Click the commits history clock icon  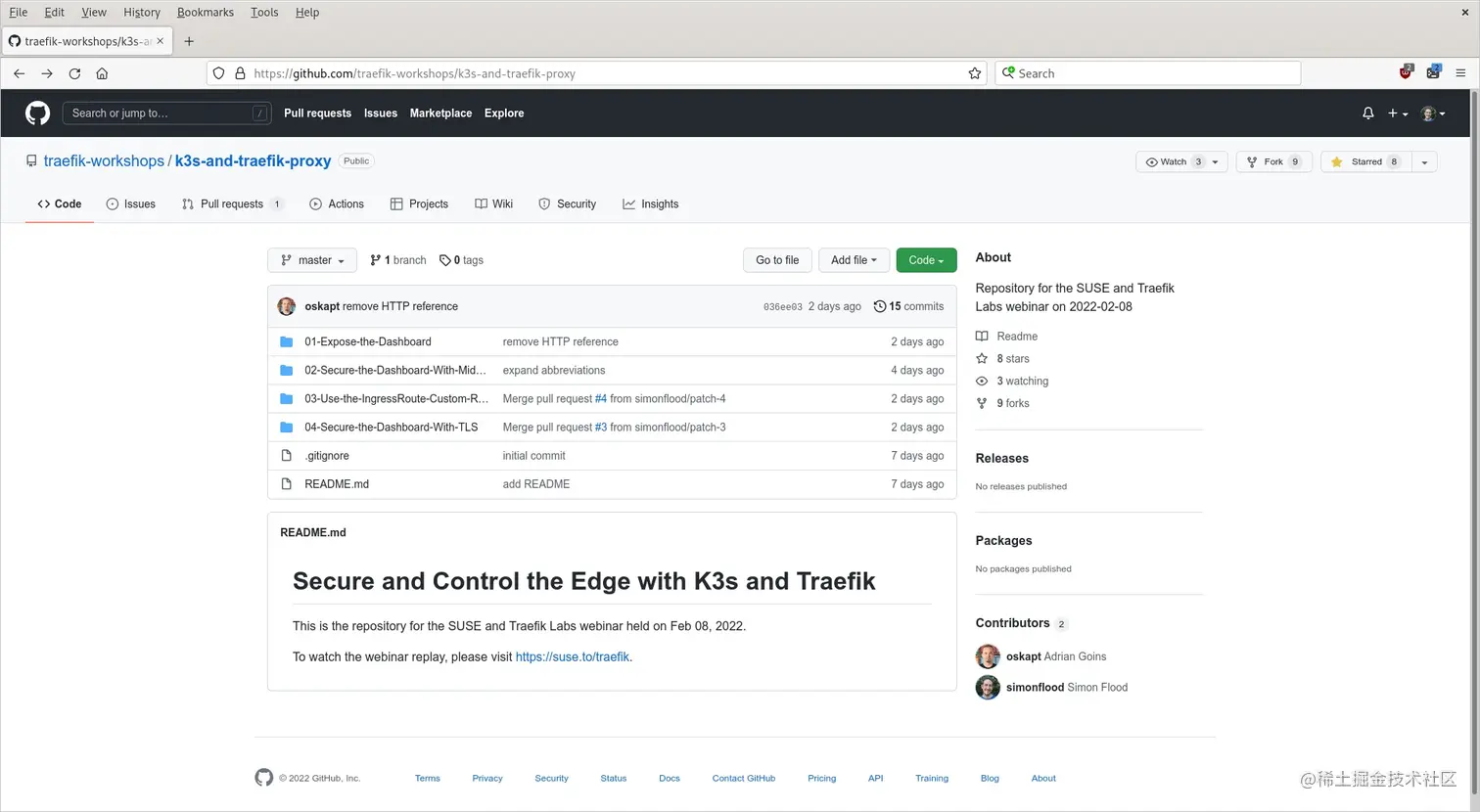click(880, 306)
